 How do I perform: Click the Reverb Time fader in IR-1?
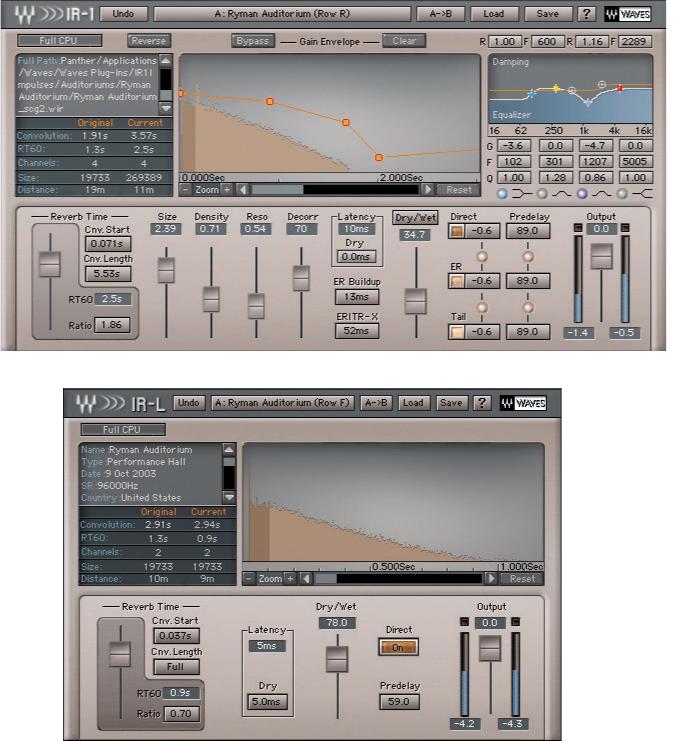(x=50, y=265)
